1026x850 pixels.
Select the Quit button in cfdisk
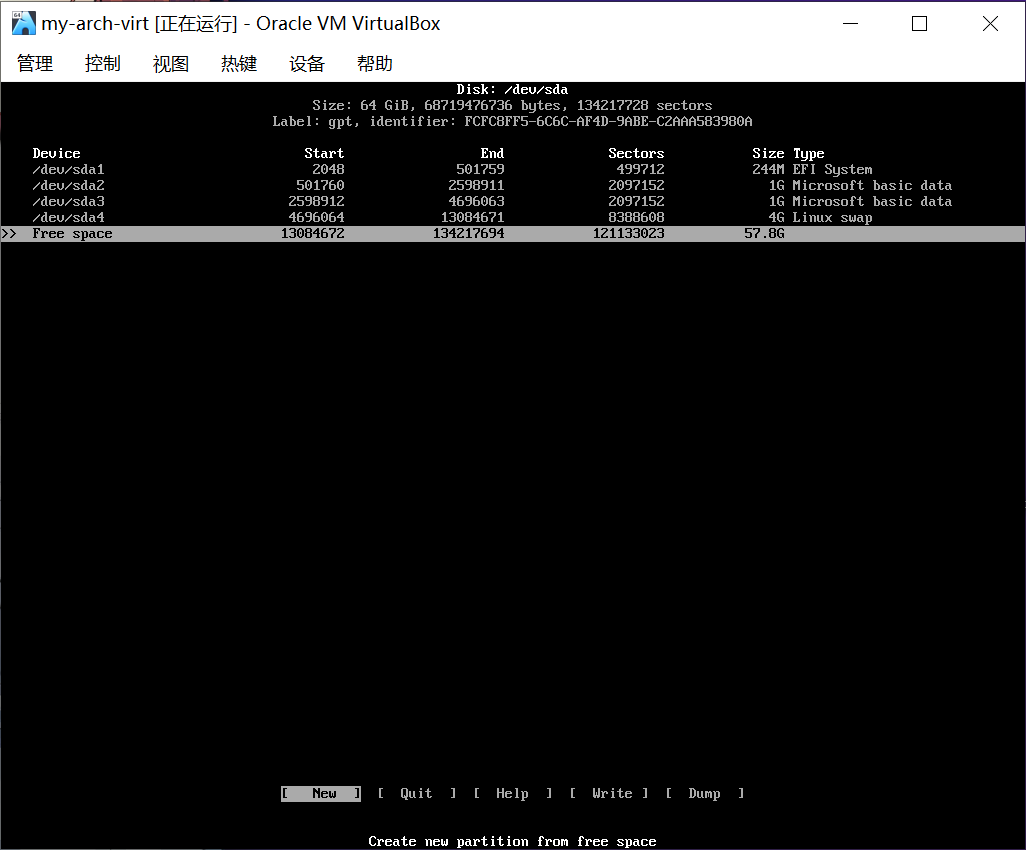click(x=416, y=794)
